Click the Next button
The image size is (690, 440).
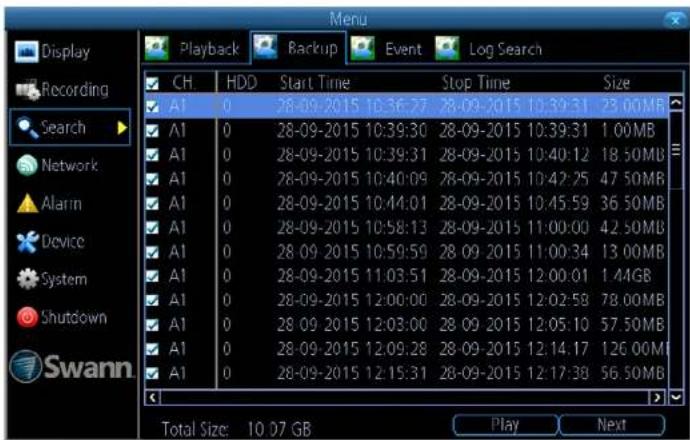[612, 425]
